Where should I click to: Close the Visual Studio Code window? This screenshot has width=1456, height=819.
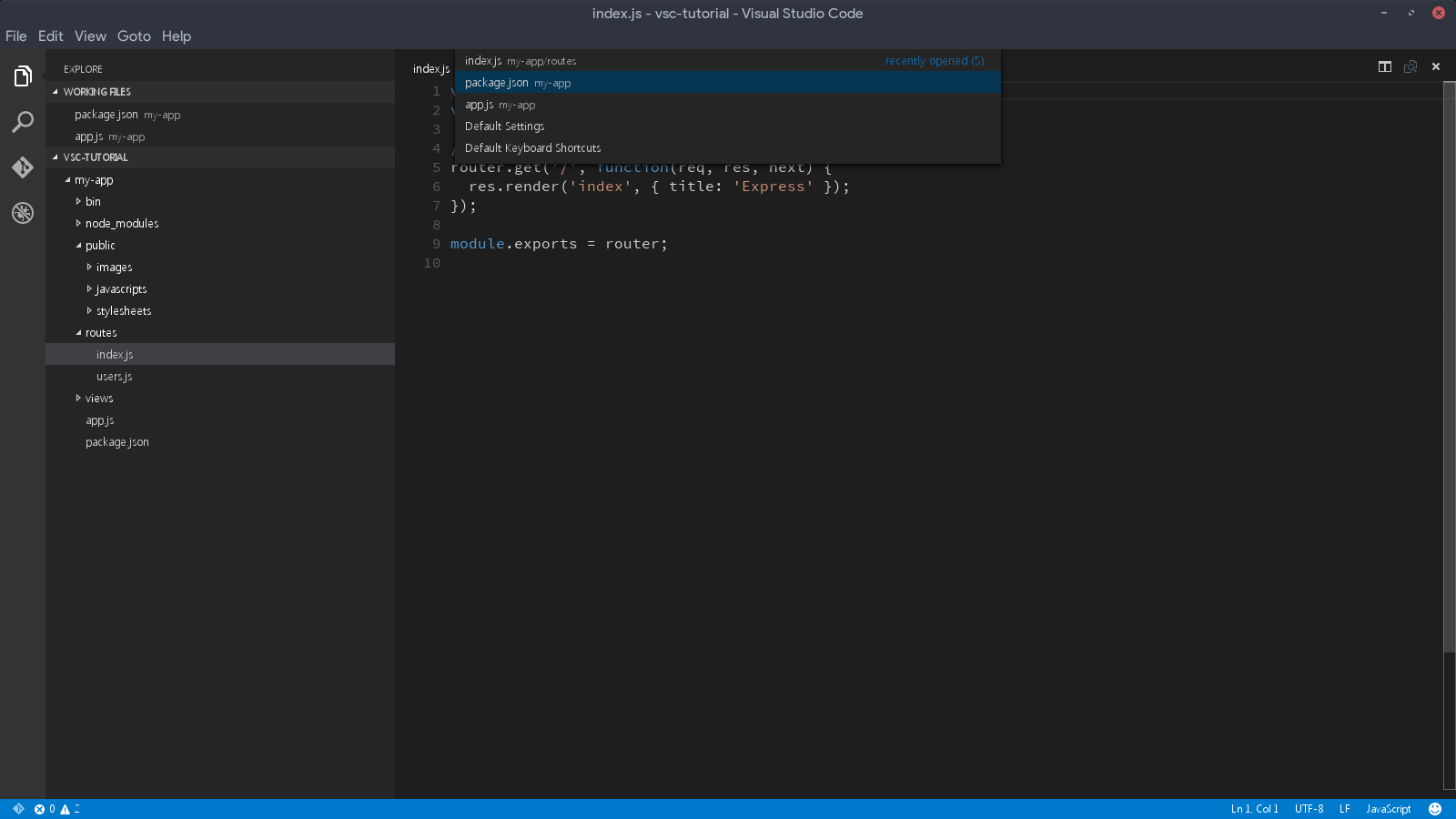[1439, 13]
